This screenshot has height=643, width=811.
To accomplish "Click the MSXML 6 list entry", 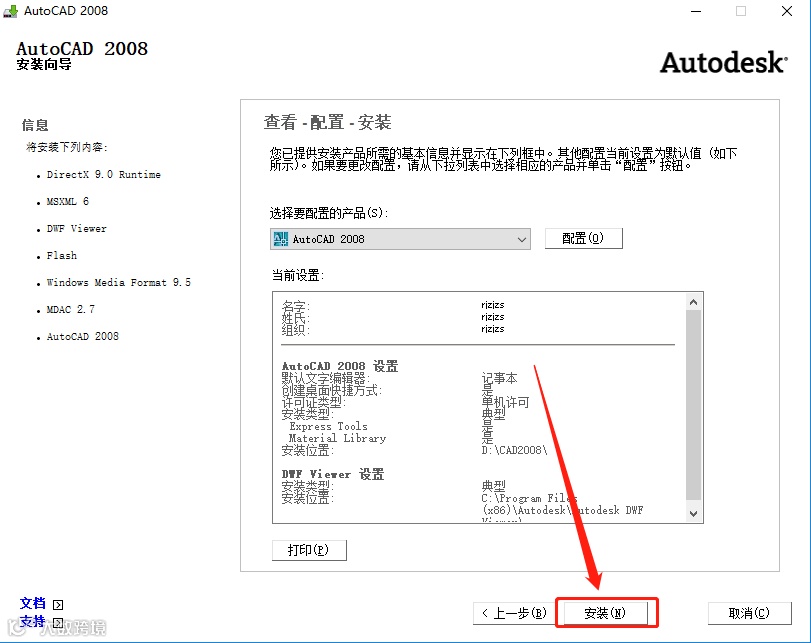I will [x=68, y=202].
